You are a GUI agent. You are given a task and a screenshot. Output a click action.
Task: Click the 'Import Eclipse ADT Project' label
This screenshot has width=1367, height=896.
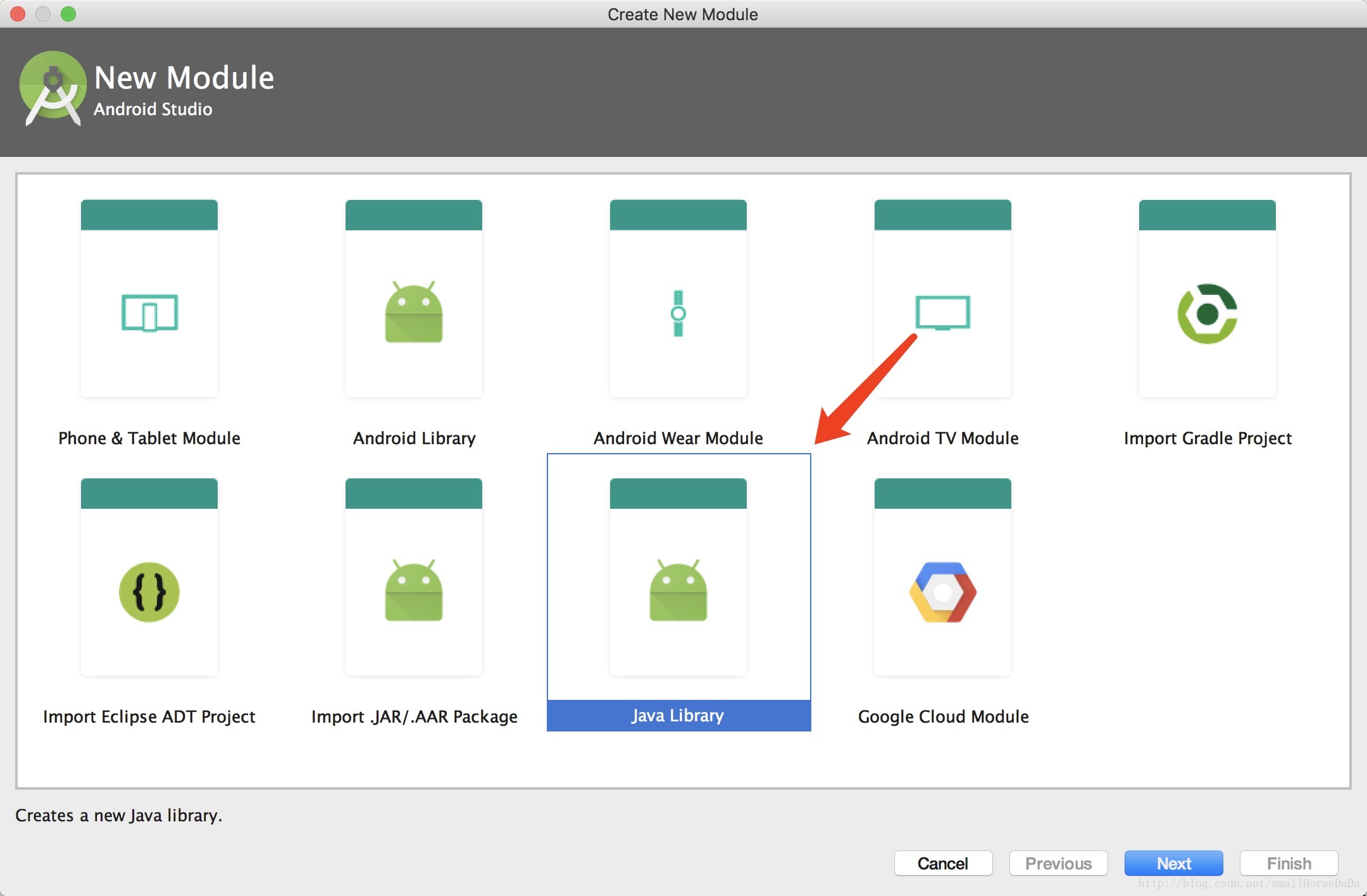[149, 716]
